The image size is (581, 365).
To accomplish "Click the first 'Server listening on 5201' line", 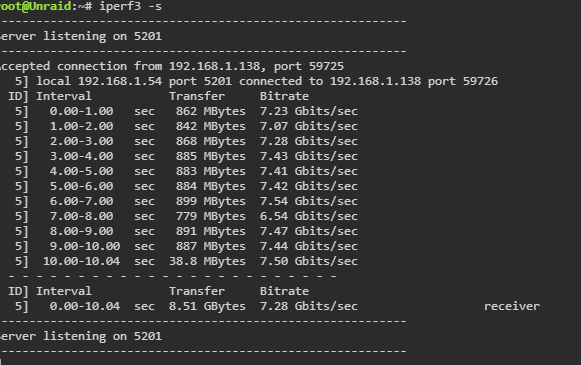I will [81, 36].
